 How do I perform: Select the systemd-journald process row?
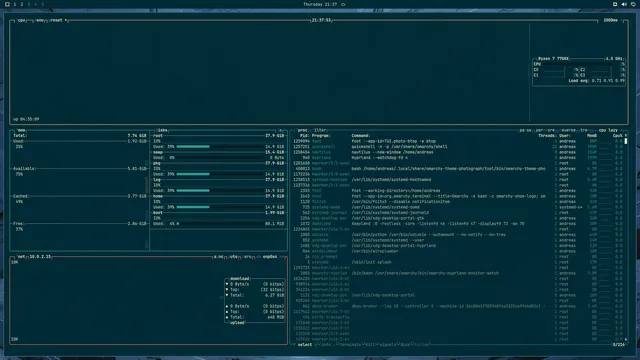tap(458, 213)
